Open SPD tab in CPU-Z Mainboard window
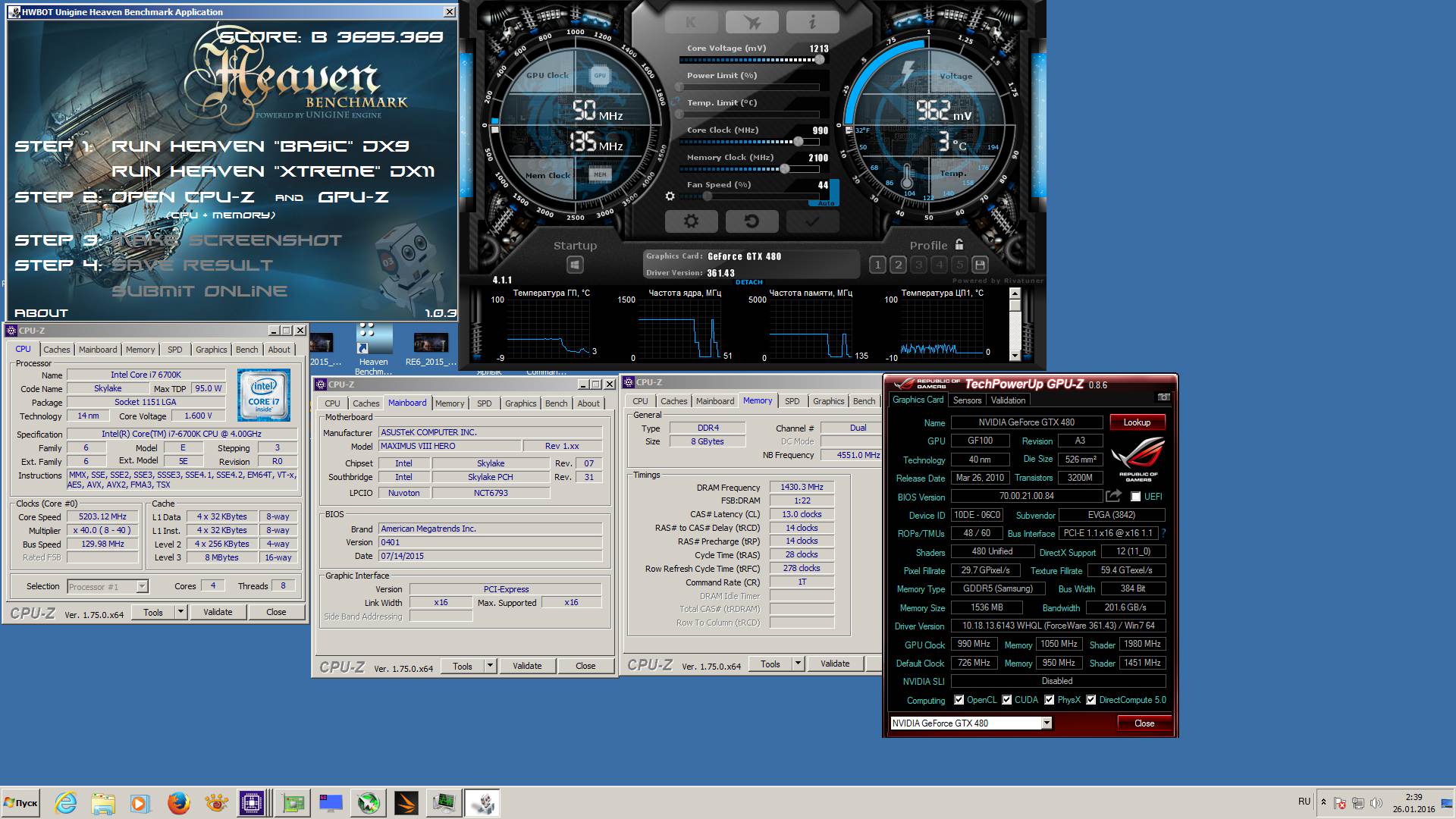 [484, 403]
